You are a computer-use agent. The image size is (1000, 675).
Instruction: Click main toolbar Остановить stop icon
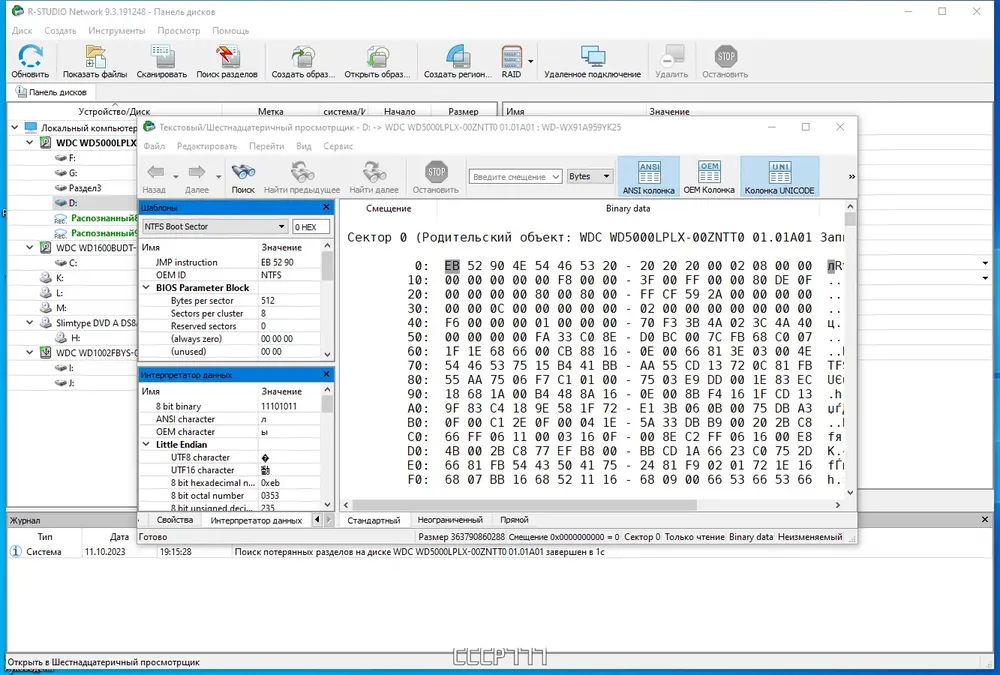(725, 57)
